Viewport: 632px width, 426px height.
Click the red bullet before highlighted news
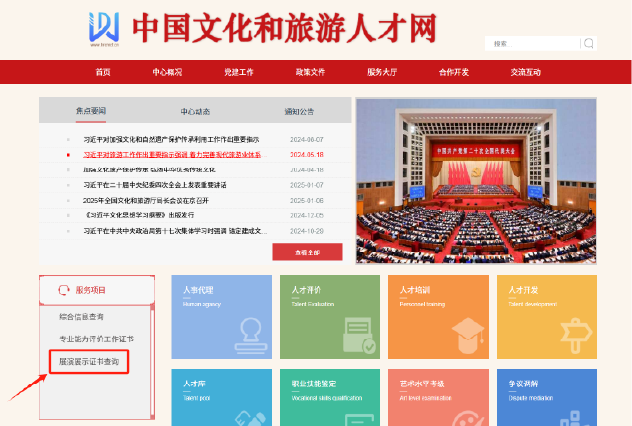pyautogui.click(x=68, y=155)
